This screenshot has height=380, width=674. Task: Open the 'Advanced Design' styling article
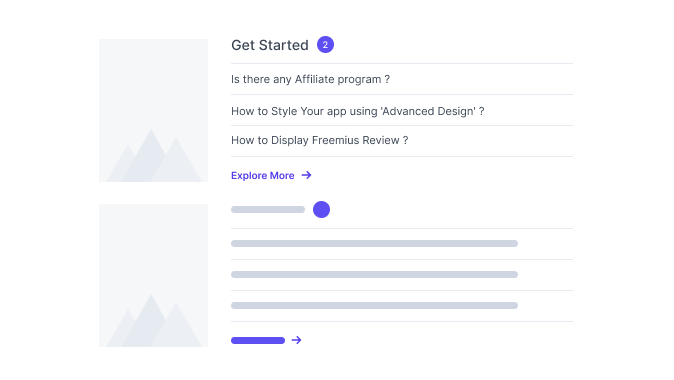[x=358, y=111]
